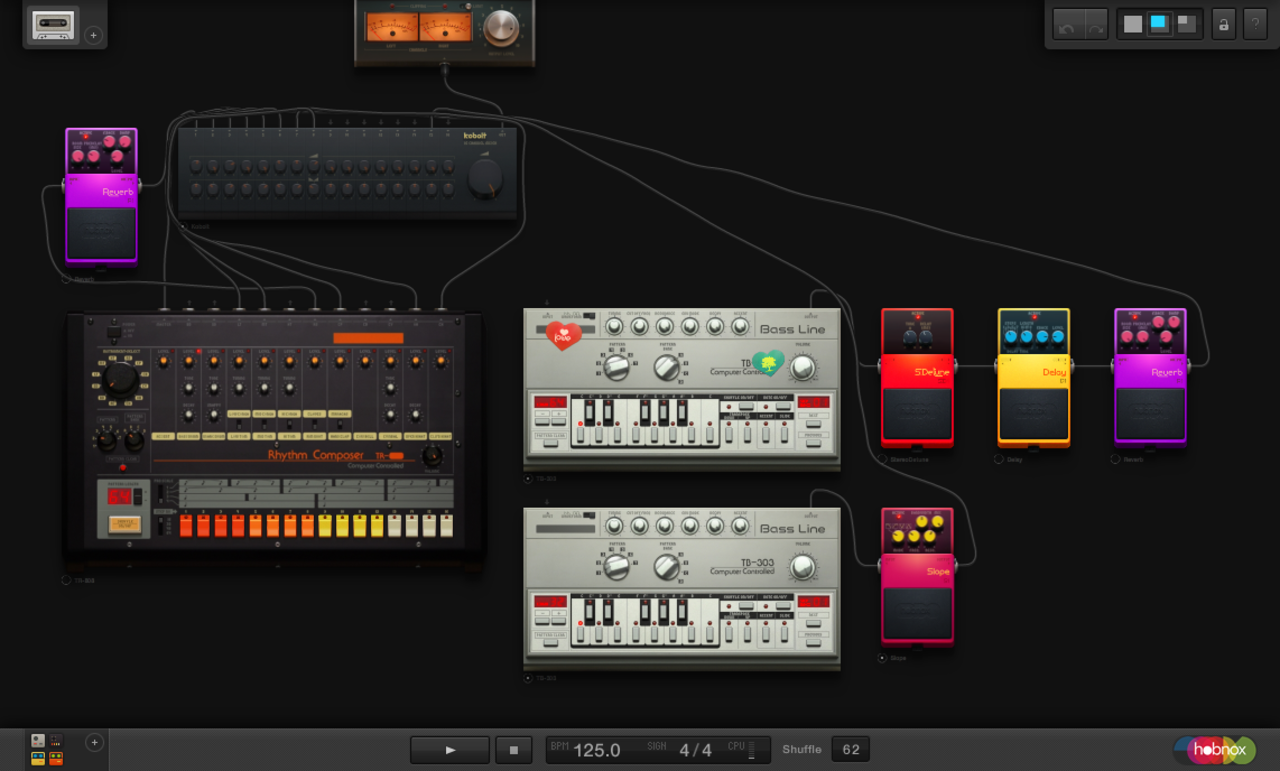
Task: Click the plus button beside the cassette
Action: click(x=93, y=35)
